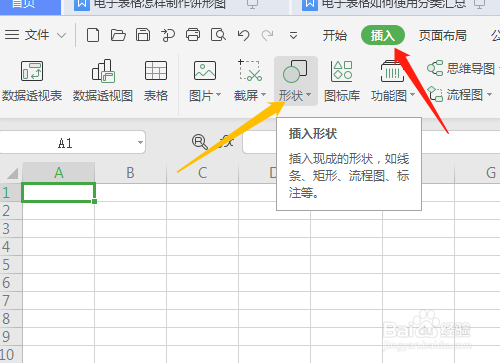Expand the 图片 dropdown arrow

[x=218, y=95]
